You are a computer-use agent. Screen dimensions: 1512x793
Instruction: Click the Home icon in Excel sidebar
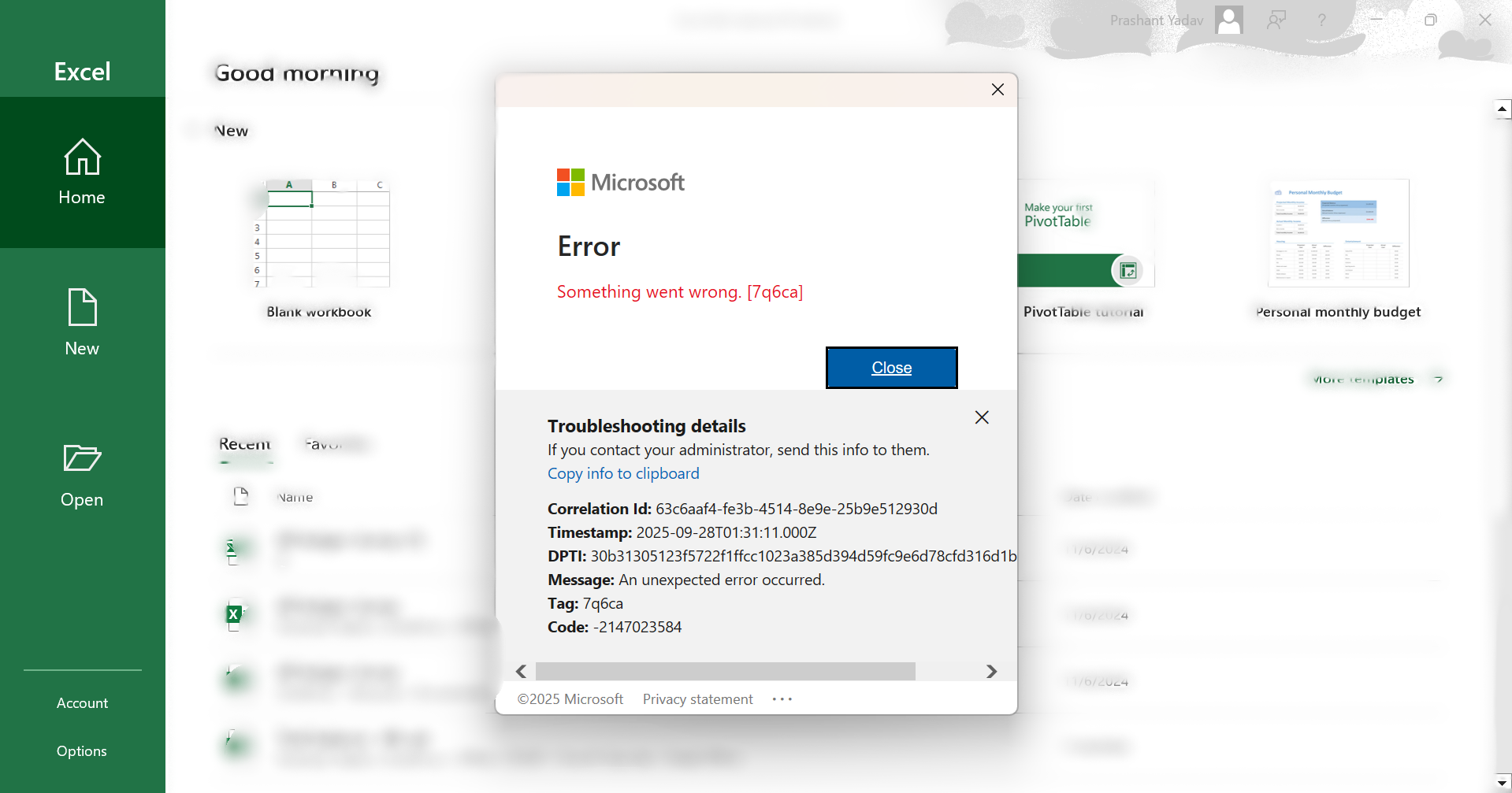pos(82,157)
